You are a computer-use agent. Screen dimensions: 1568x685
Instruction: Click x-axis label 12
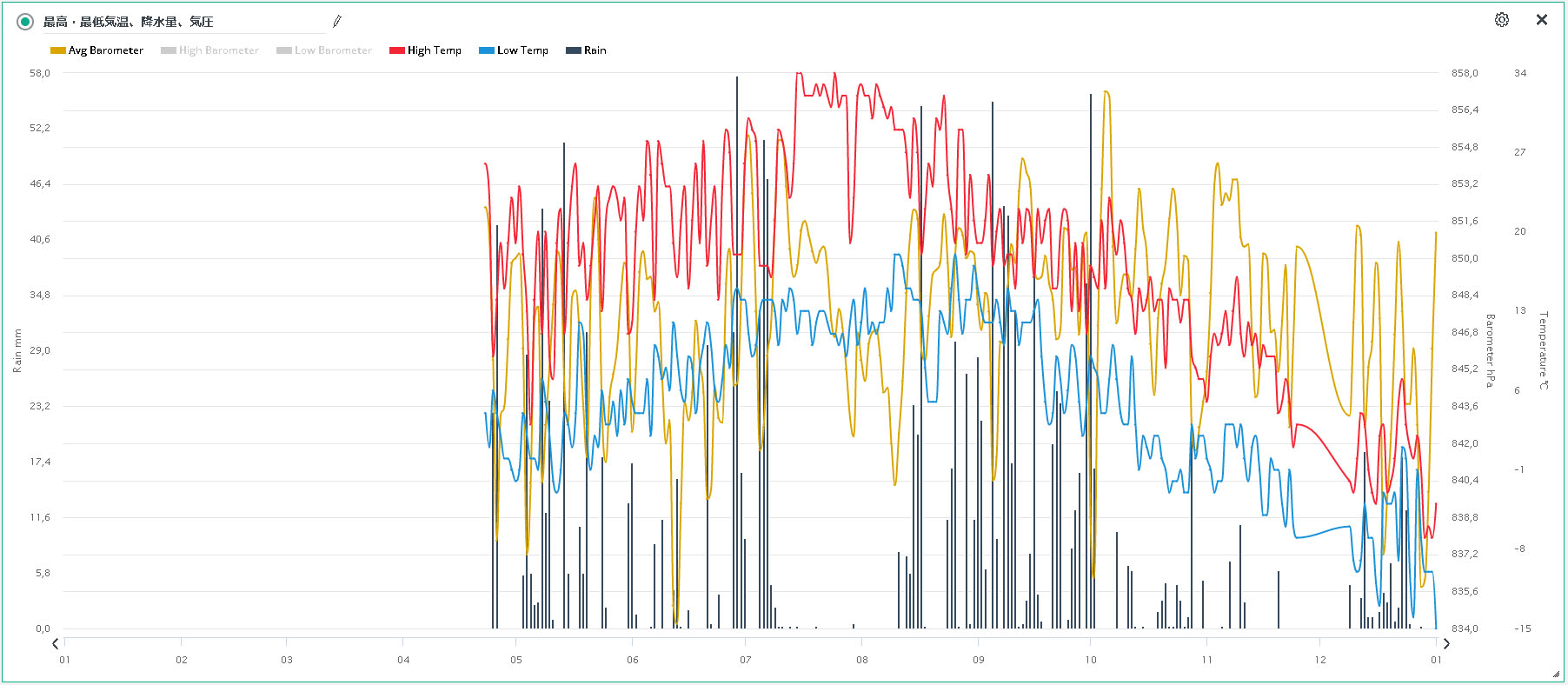(1320, 660)
